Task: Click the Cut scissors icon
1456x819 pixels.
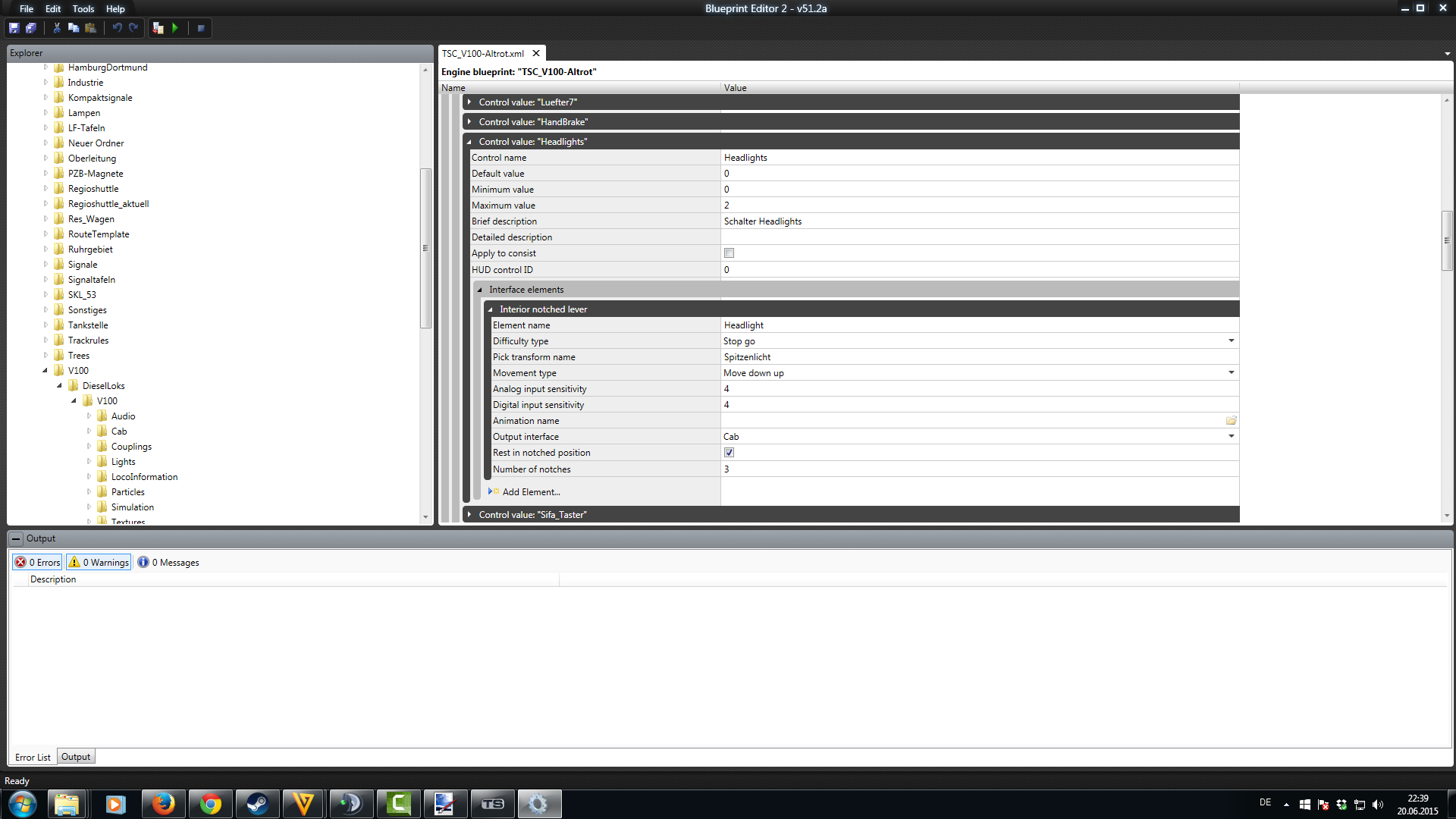Action: (x=57, y=28)
